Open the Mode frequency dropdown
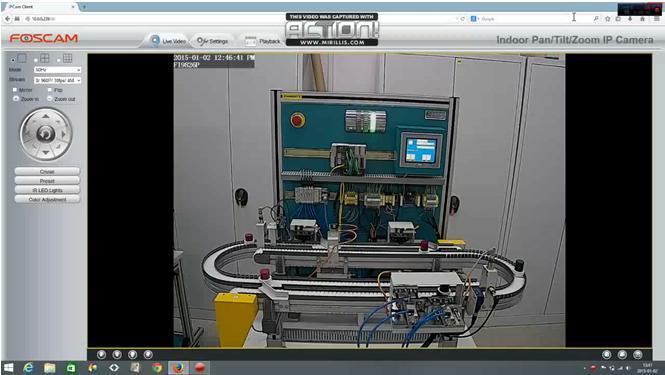 tap(58, 70)
